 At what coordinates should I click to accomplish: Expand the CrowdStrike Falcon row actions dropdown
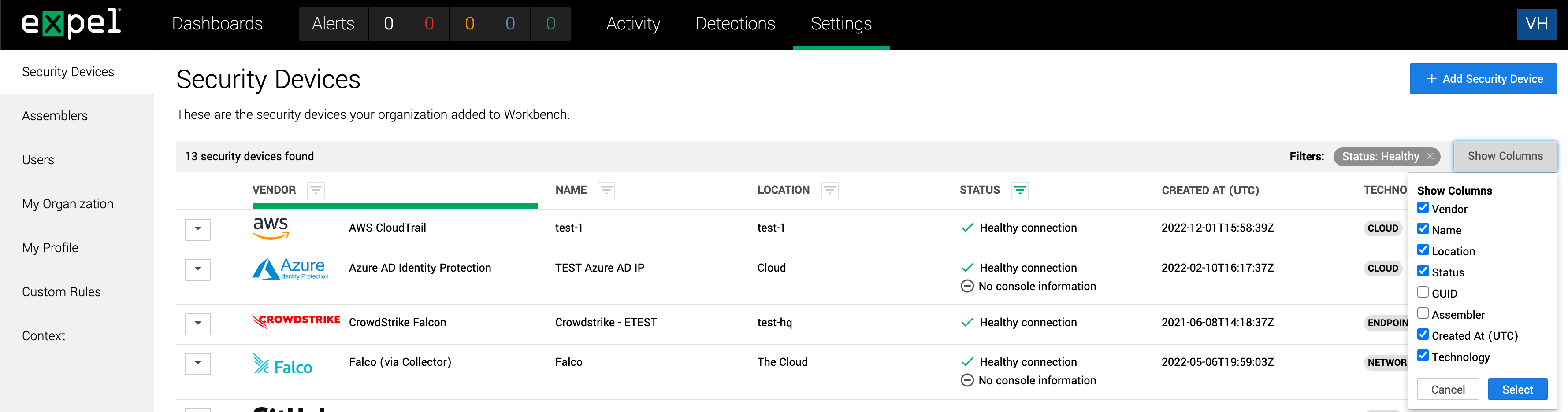198,324
